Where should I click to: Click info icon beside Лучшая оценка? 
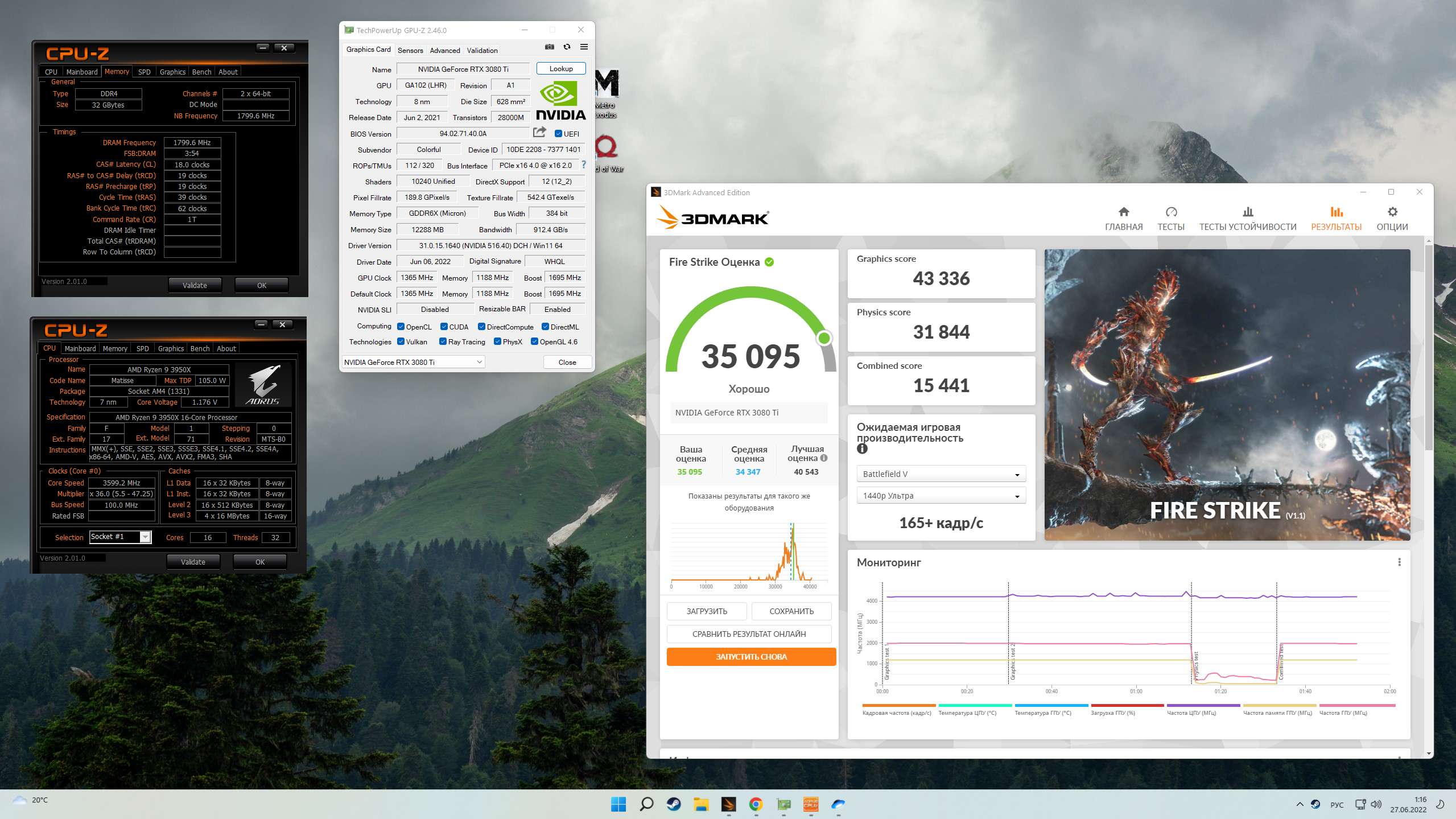(x=824, y=458)
